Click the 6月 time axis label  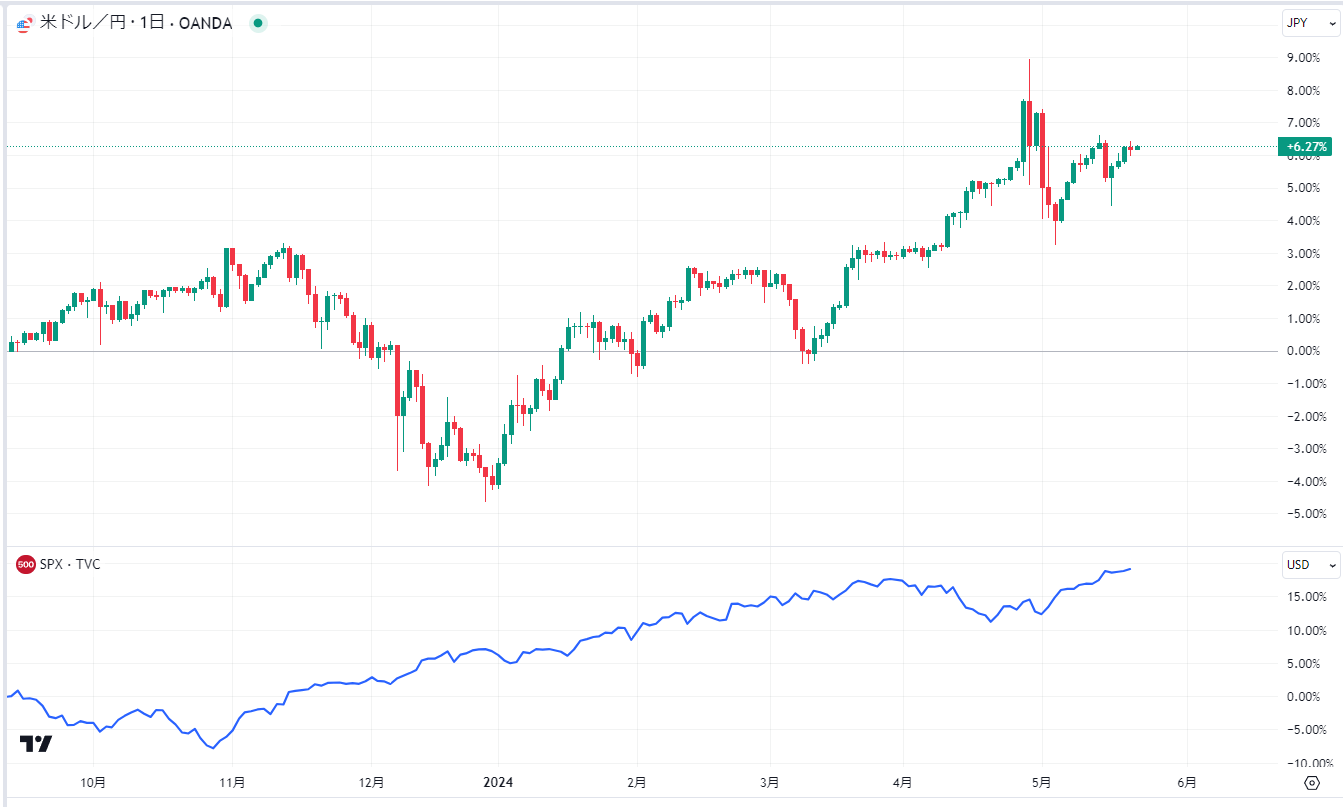click(x=1188, y=782)
